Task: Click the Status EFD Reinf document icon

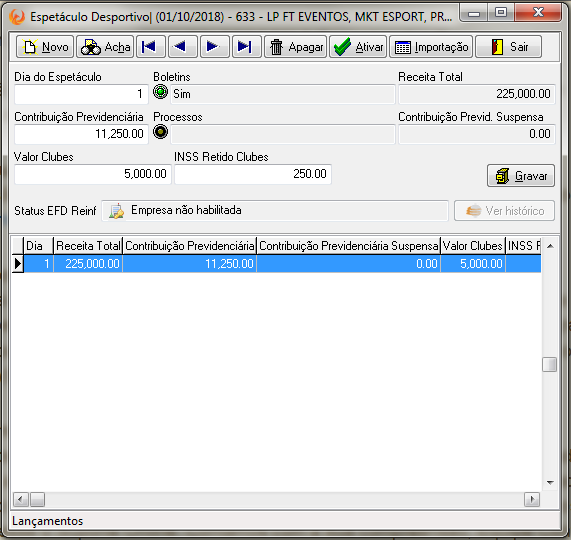Action: click(117, 211)
